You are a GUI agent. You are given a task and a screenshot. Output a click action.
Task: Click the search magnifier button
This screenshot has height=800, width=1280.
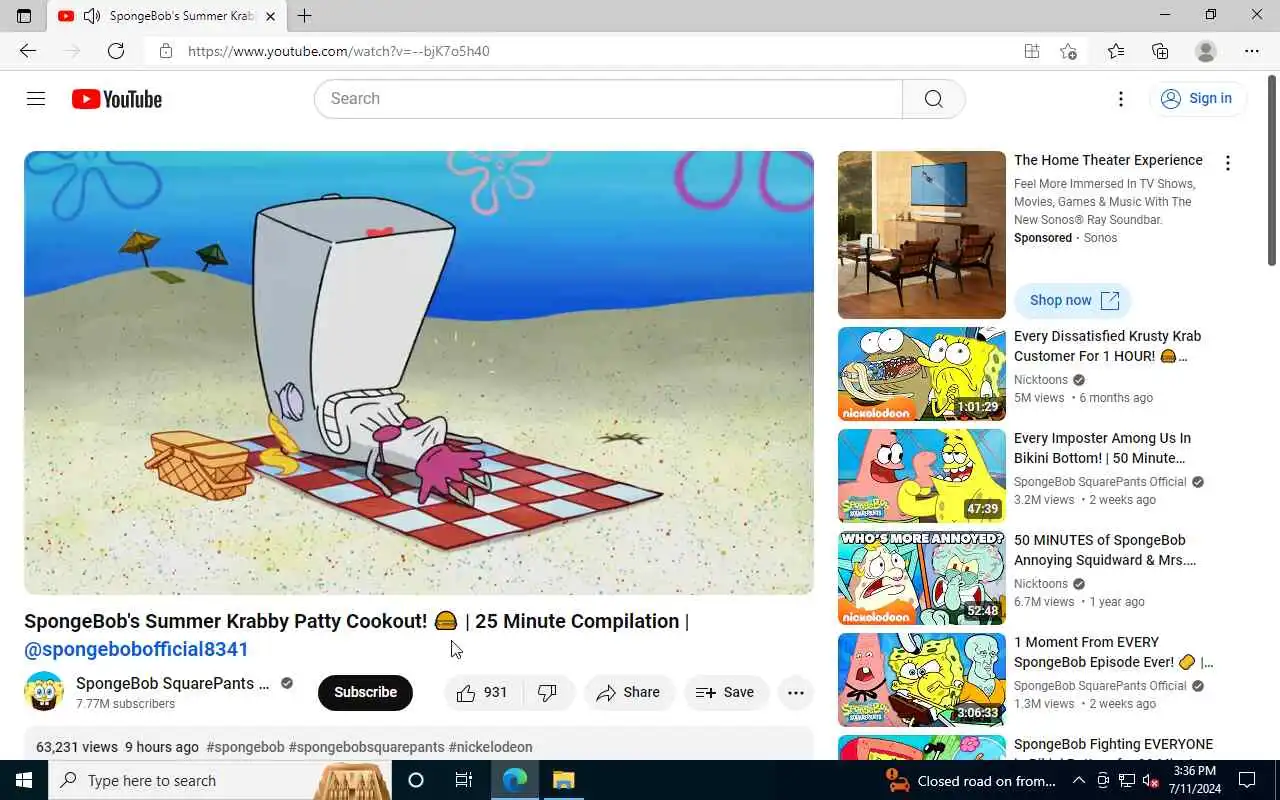[934, 99]
